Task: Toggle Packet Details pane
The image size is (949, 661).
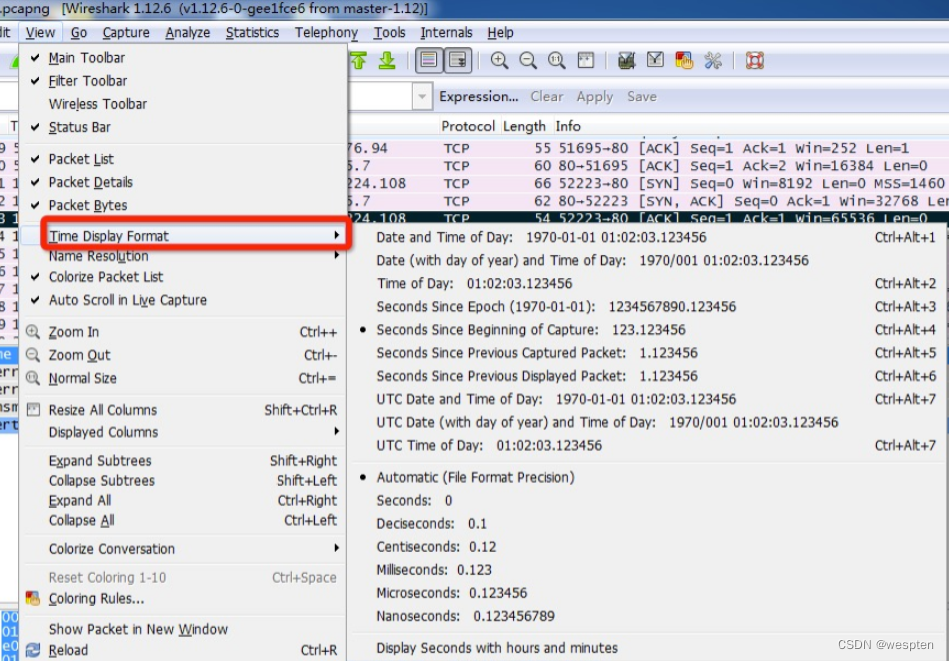Action: tap(183, 182)
